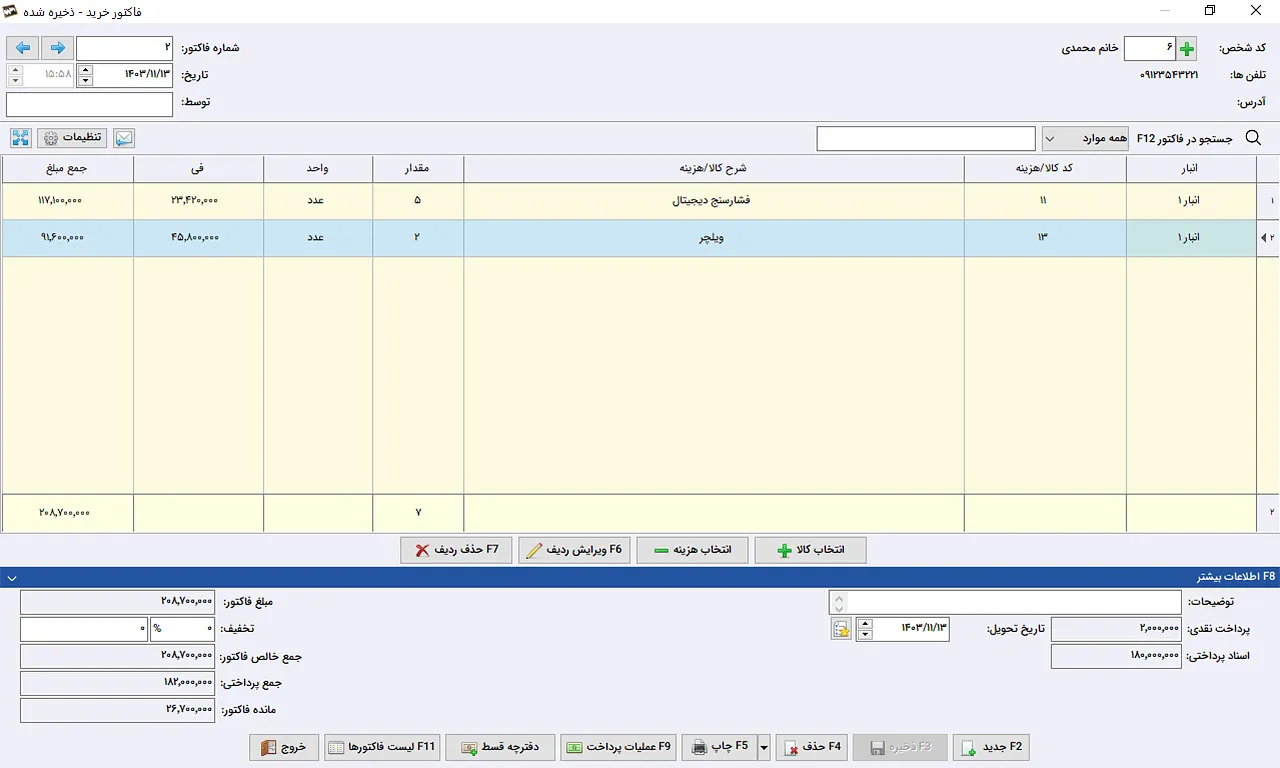Image resolution: width=1280 pixels, height=768 pixels.
Task: Click F2 جدید new invoice button
Action: tap(991, 747)
